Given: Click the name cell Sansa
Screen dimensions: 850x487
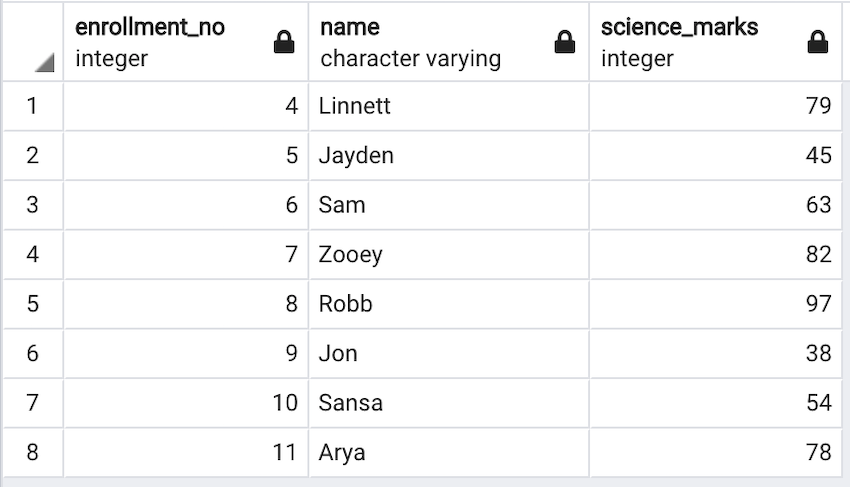Looking at the screenshot, I should coord(448,402).
